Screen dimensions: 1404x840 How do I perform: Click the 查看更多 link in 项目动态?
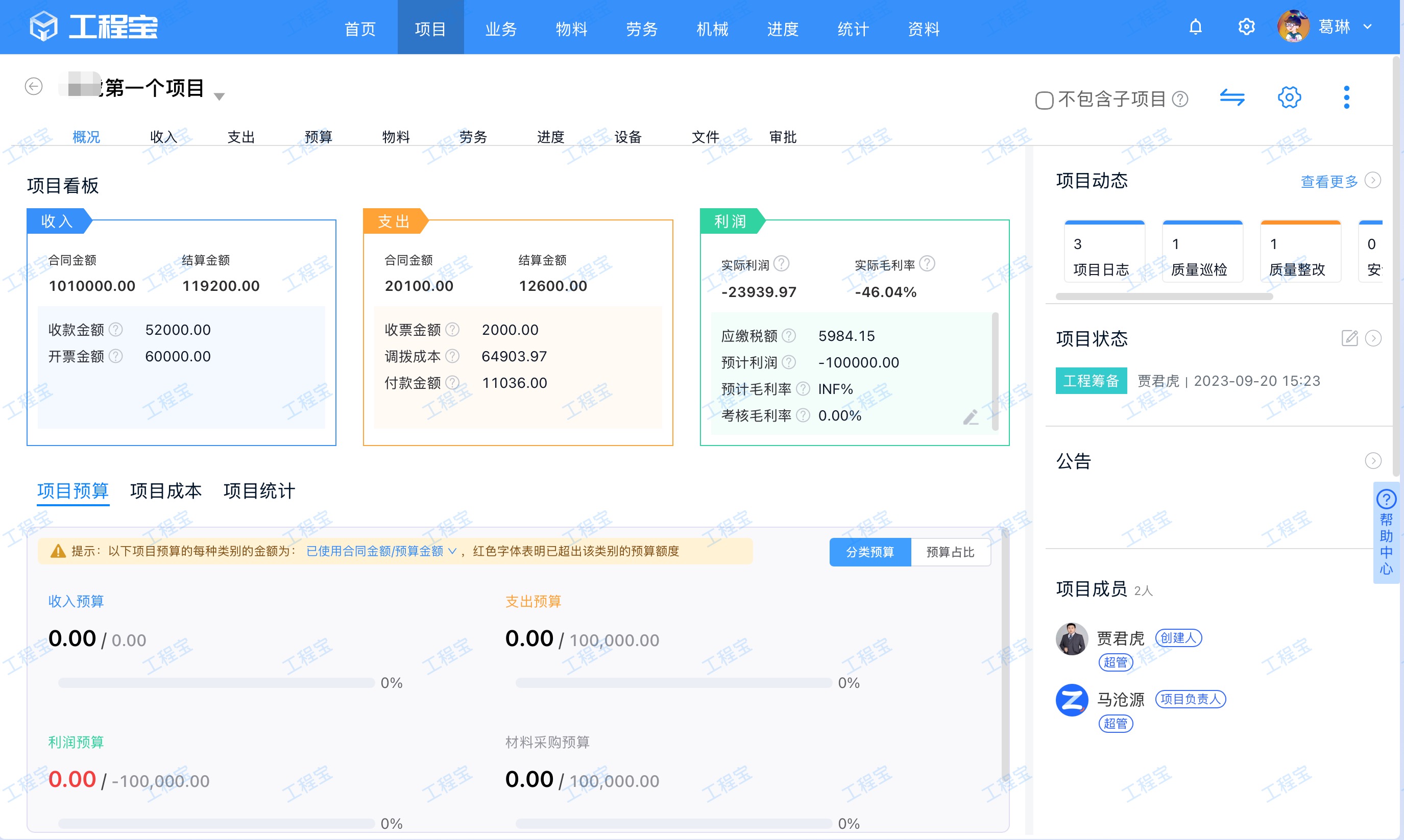pos(1329,181)
